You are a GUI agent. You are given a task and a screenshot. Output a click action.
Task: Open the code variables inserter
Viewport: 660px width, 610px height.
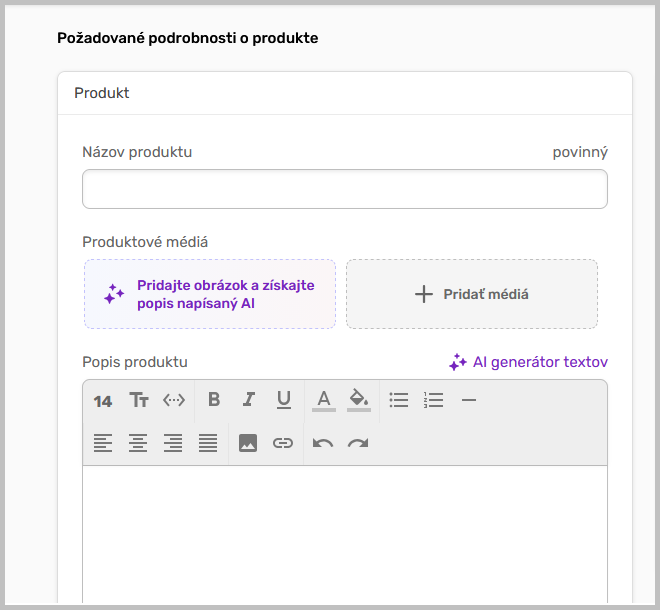point(174,400)
